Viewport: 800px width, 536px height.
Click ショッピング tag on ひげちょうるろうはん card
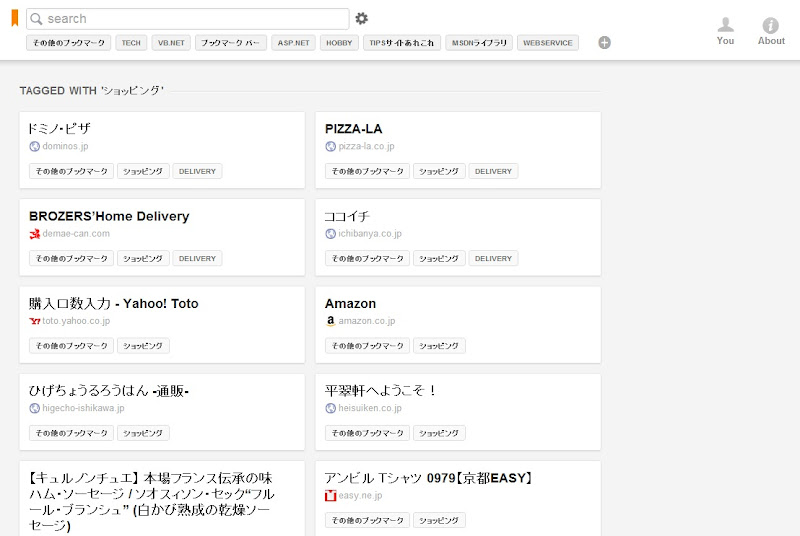coord(143,433)
